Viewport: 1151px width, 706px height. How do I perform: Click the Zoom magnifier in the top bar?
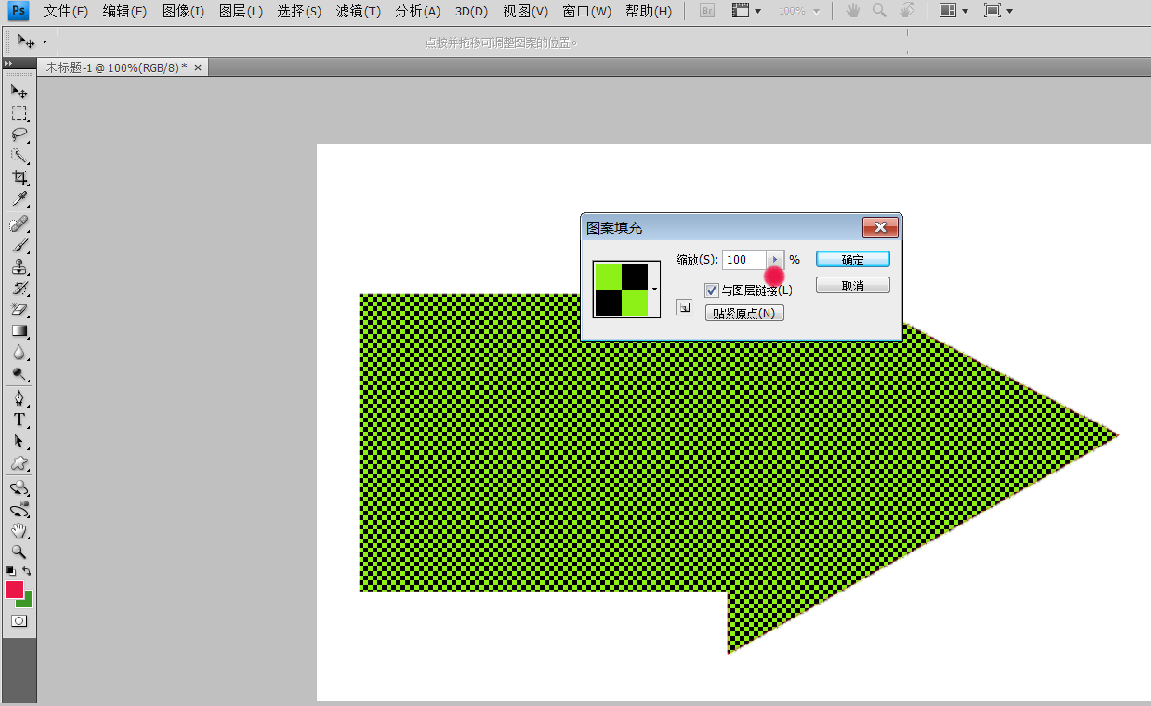click(x=879, y=10)
